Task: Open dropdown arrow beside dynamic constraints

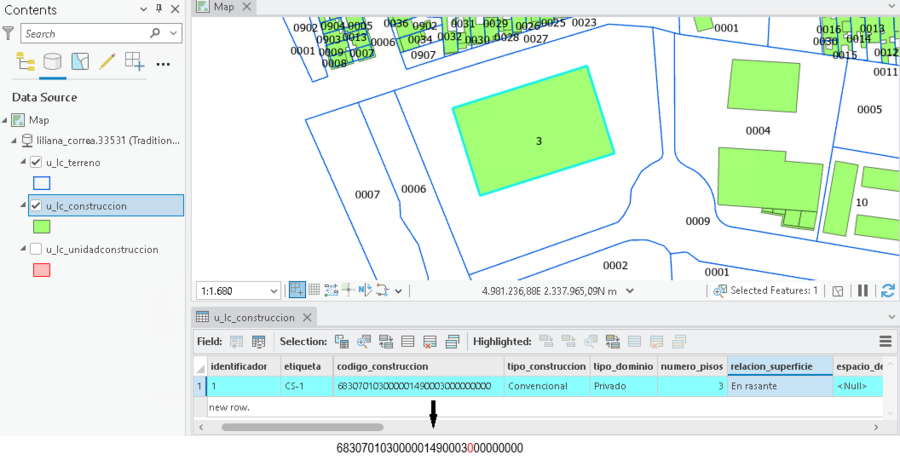Action: click(398, 291)
